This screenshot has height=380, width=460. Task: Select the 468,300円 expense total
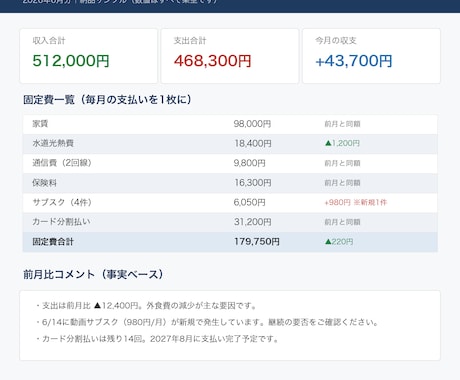[212, 61]
